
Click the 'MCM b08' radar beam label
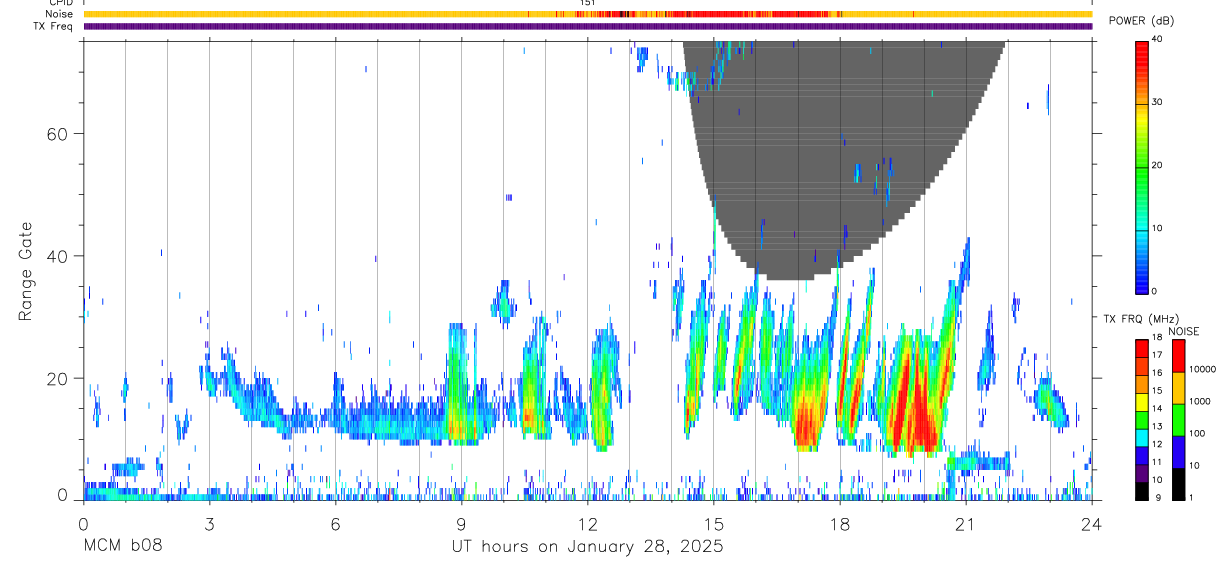click(122, 547)
